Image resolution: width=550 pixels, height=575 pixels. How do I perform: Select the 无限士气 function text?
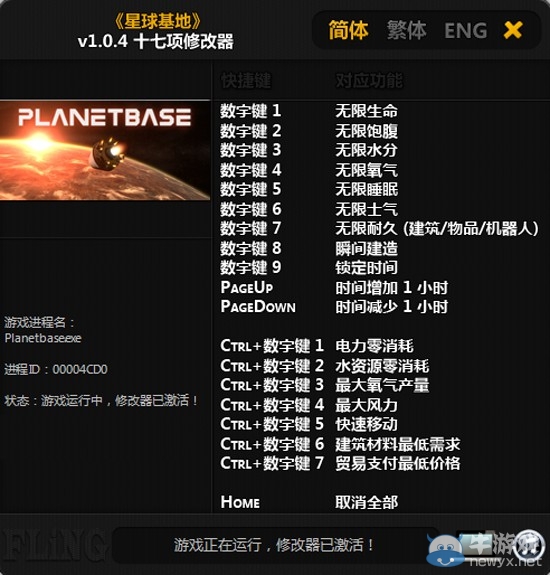[366, 209]
